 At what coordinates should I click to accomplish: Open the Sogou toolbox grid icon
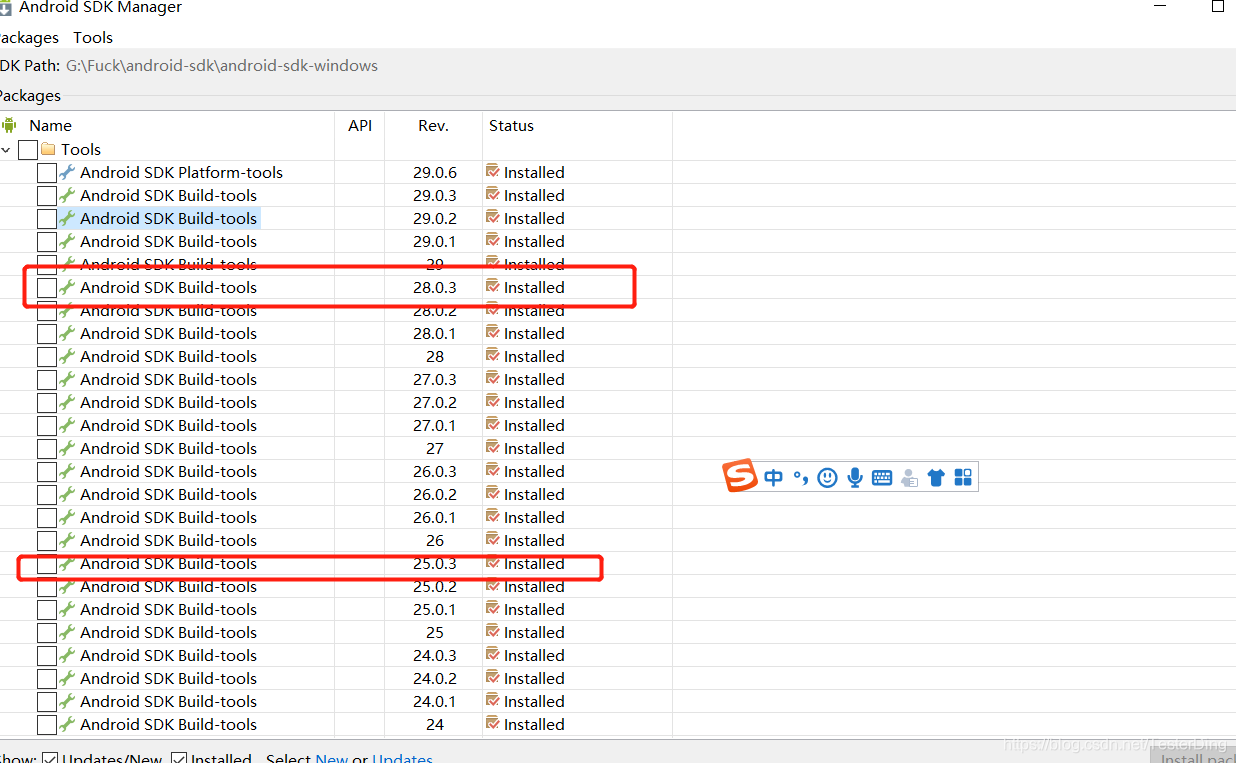click(963, 478)
